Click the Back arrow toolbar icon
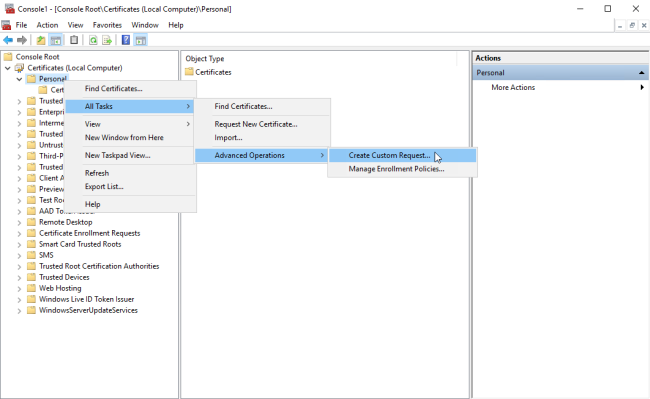 pos(8,40)
